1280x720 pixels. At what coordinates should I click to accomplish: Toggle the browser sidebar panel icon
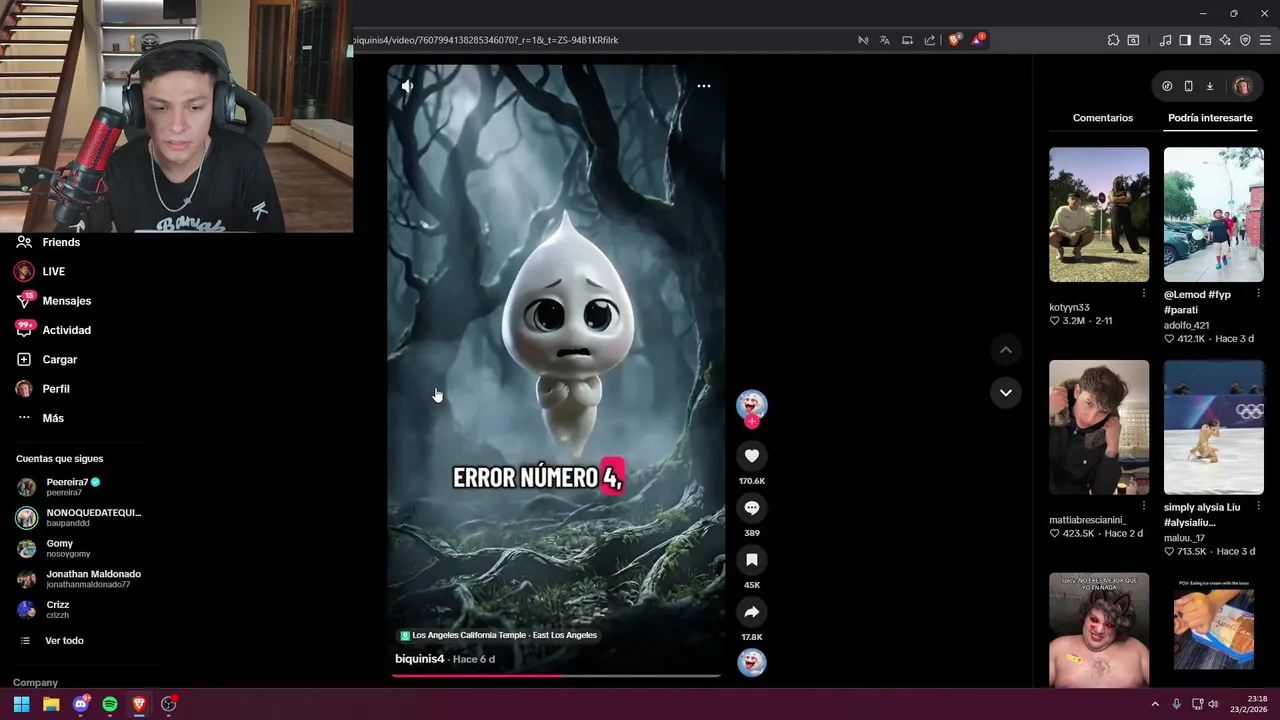point(1185,40)
